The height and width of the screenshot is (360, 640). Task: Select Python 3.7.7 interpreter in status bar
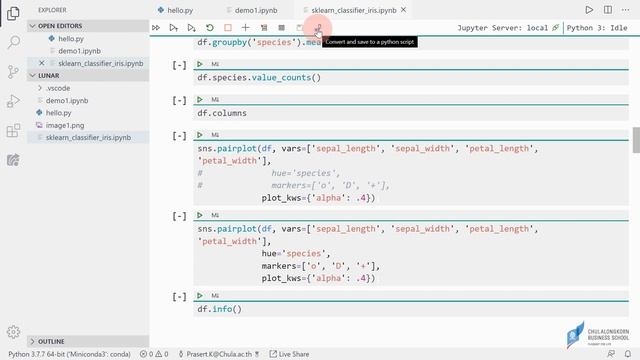tap(69, 354)
